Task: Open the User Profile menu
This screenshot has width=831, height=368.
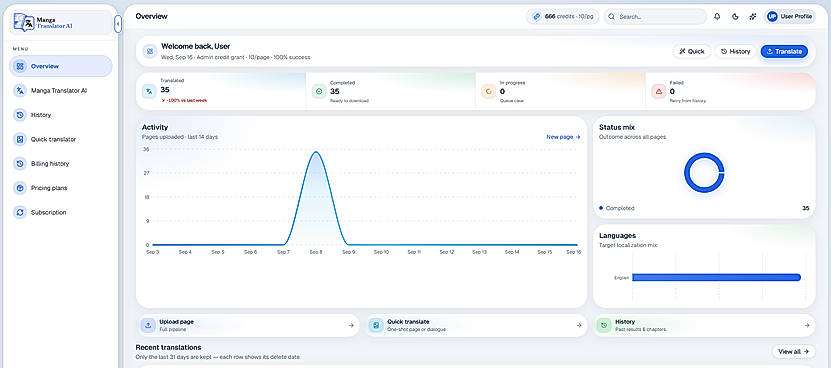Action: (790, 16)
